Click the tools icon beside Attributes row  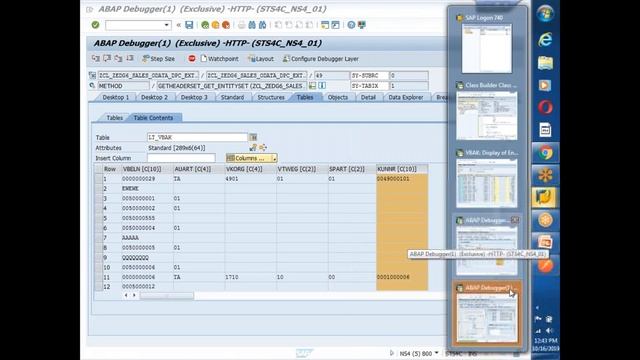click(253, 147)
